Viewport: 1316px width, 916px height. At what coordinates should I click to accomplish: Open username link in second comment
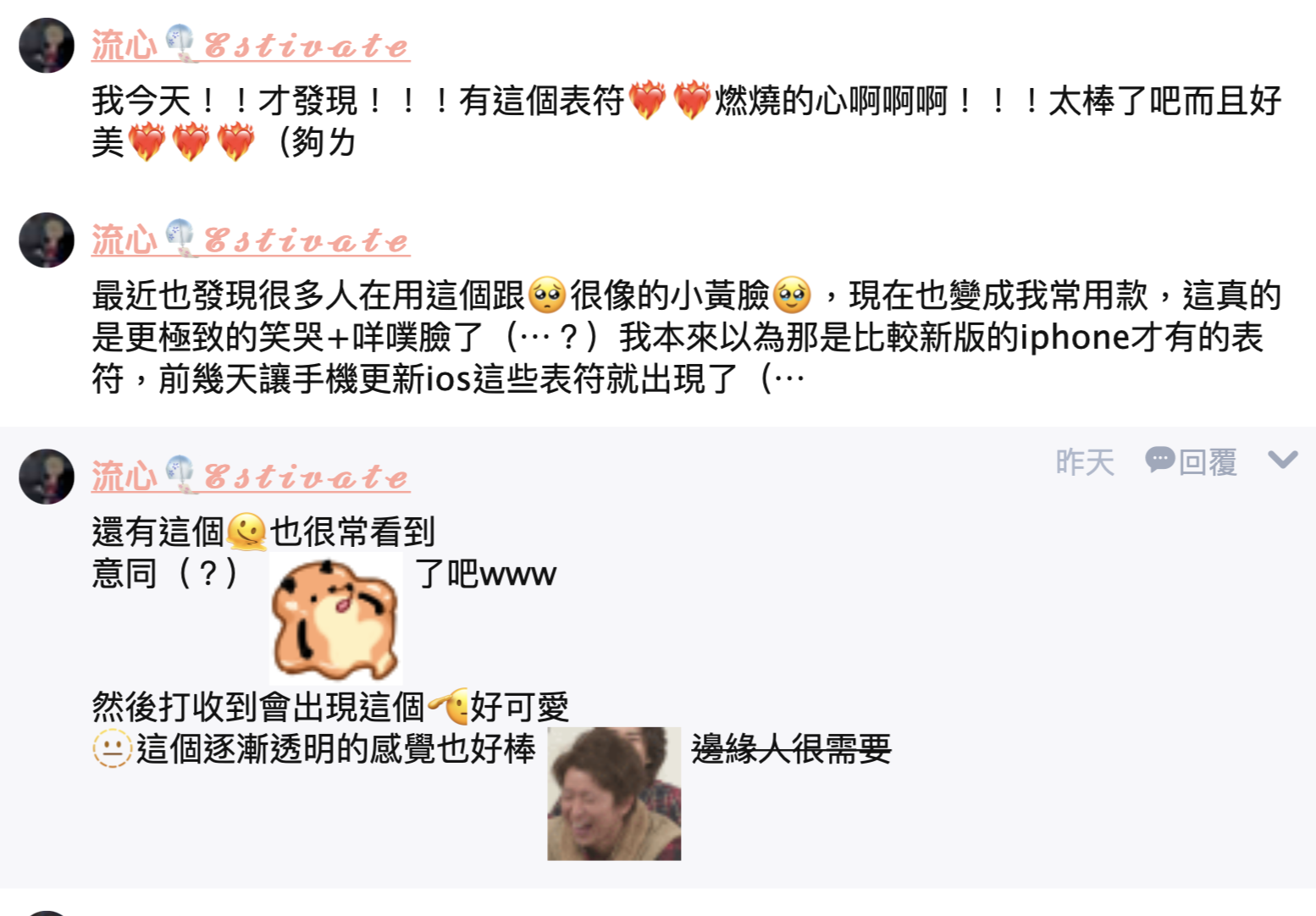click(x=251, y=240)
